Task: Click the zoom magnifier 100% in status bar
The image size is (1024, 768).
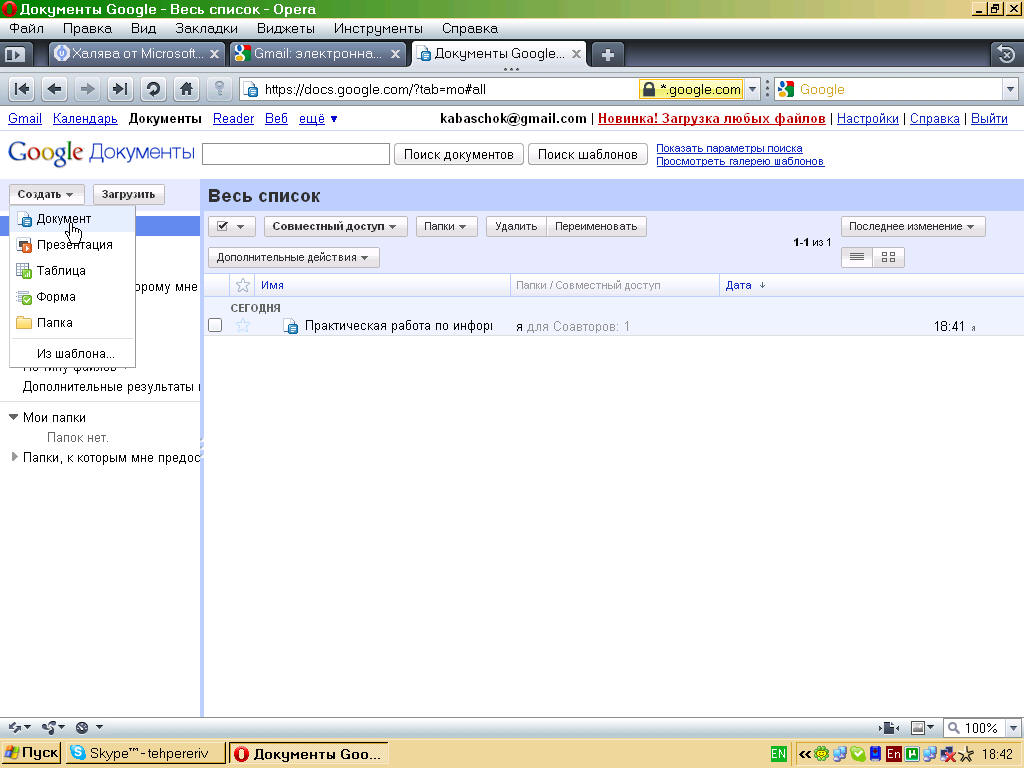Action: (x=953, y=728)
